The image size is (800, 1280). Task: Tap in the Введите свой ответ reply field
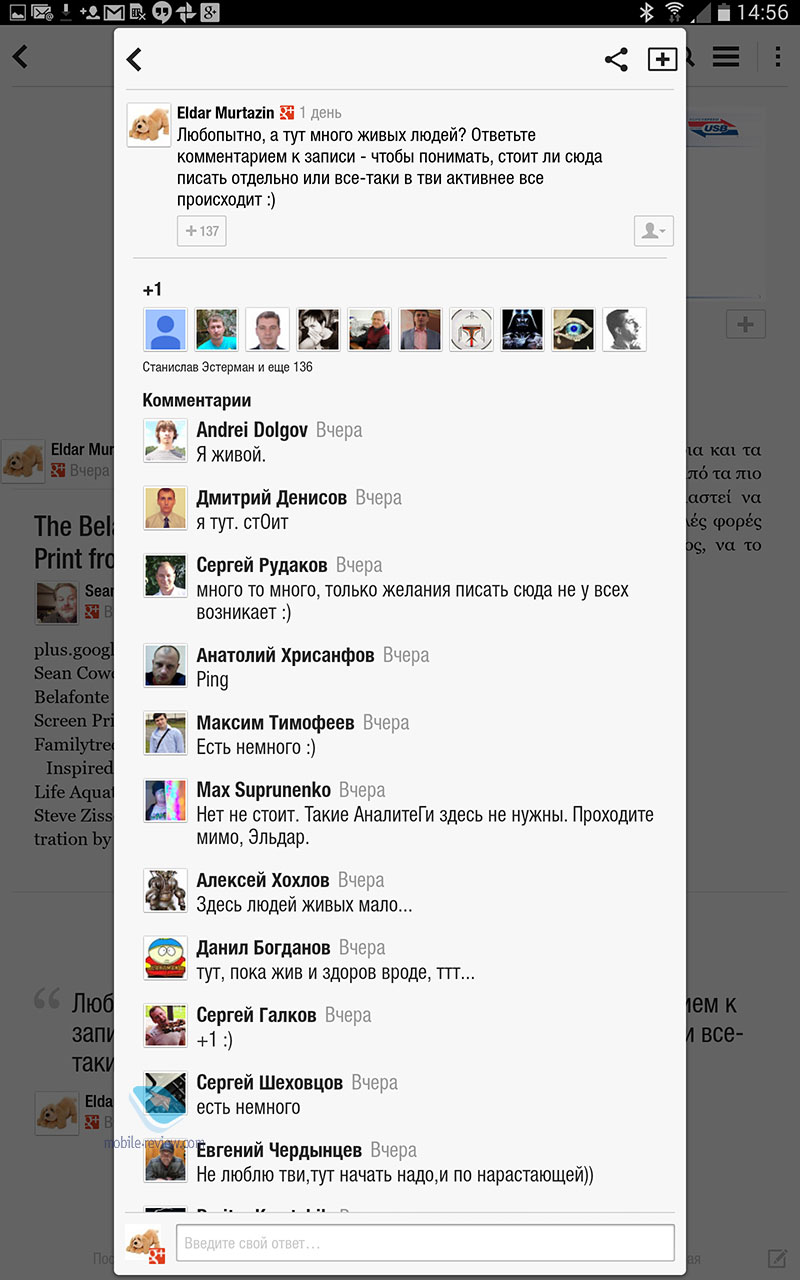tap(425, 1243)
